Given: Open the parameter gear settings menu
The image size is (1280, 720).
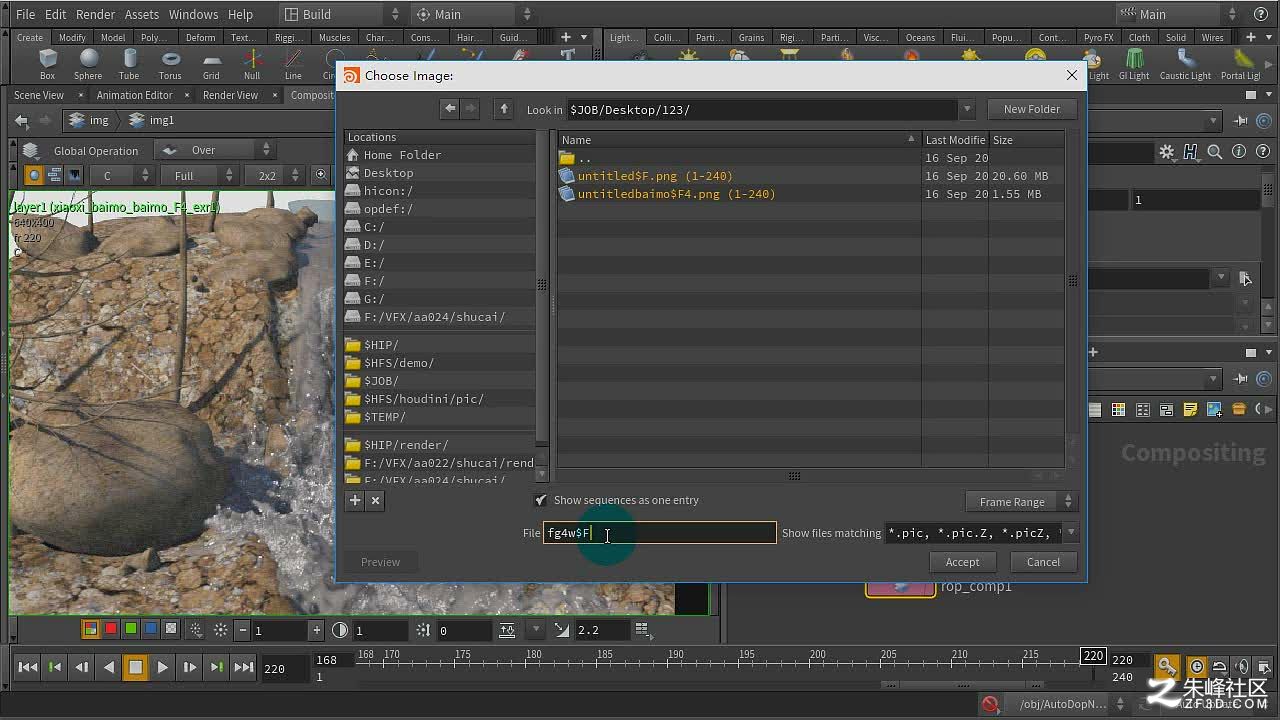Looking at the screenshot, I should (x=1167, y=152).
